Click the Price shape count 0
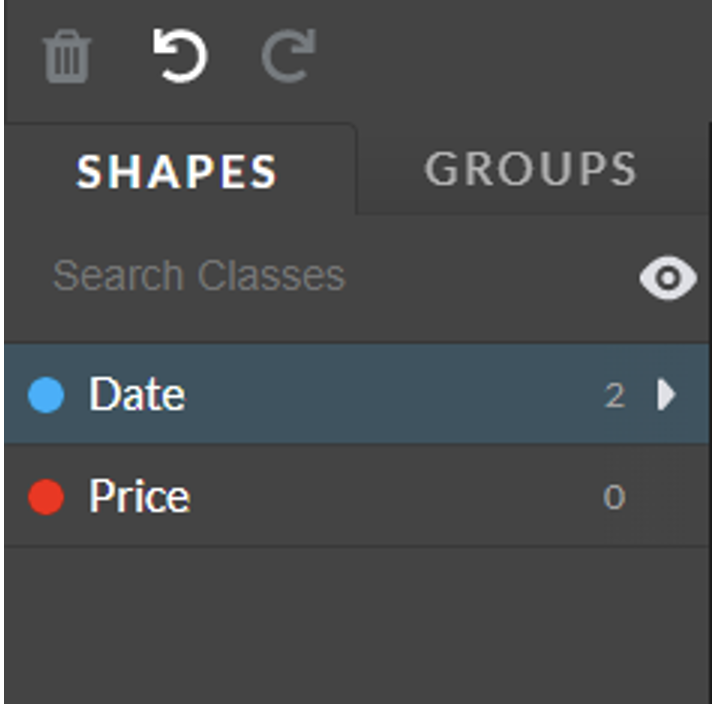This screenshot has width=712, height=704. tap(614, 497)
